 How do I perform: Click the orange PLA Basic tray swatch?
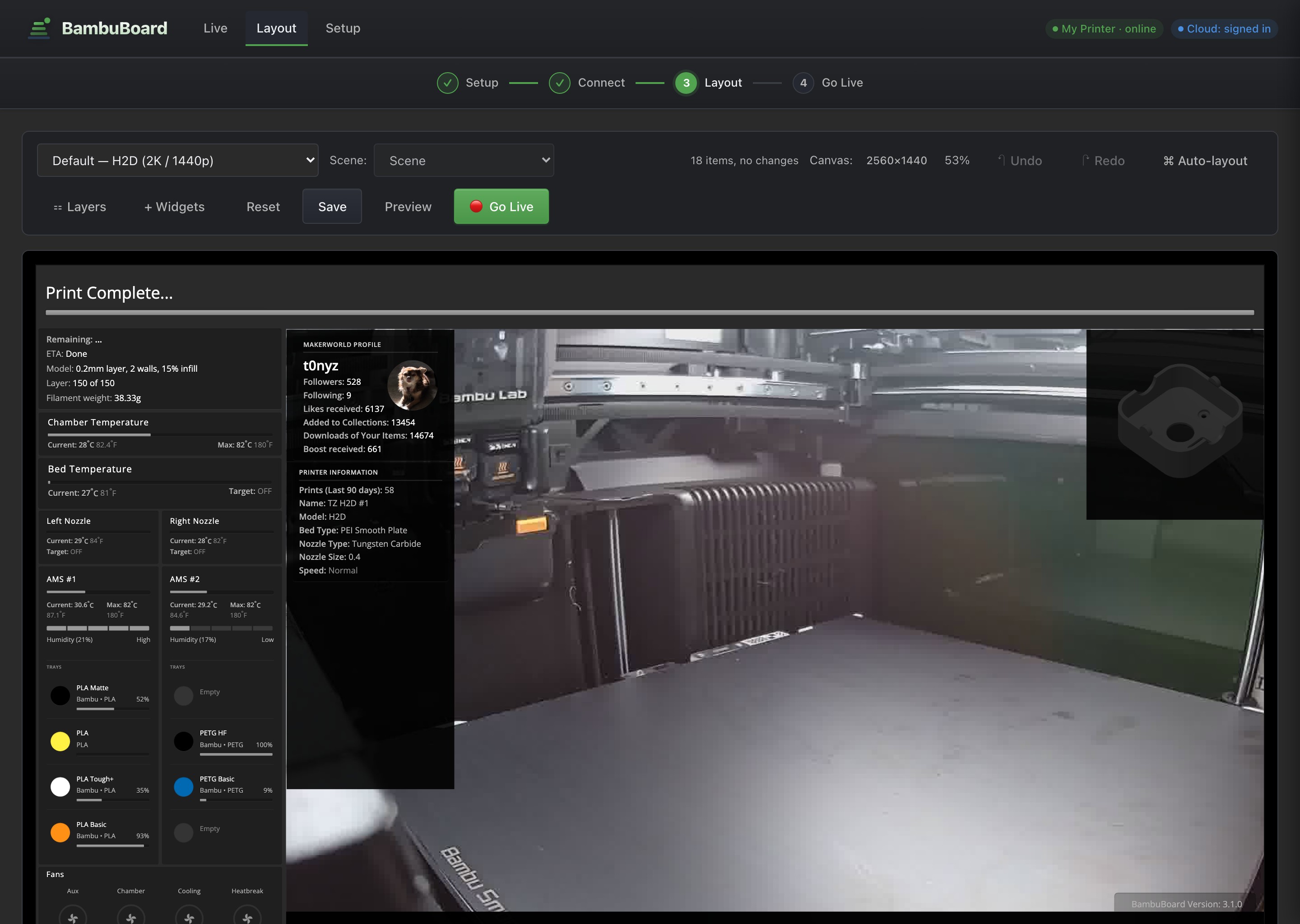[60, 832]
